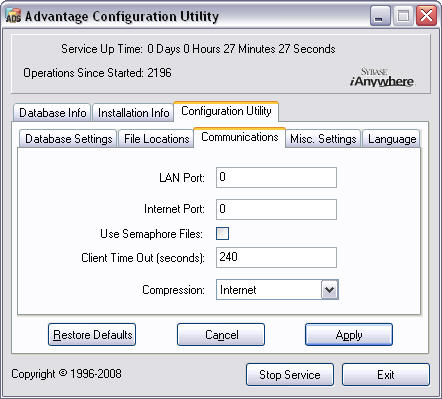Expand the Compression dropdown arrow
442x399 pixels.
pyautogui.click(x=330, y=289)
